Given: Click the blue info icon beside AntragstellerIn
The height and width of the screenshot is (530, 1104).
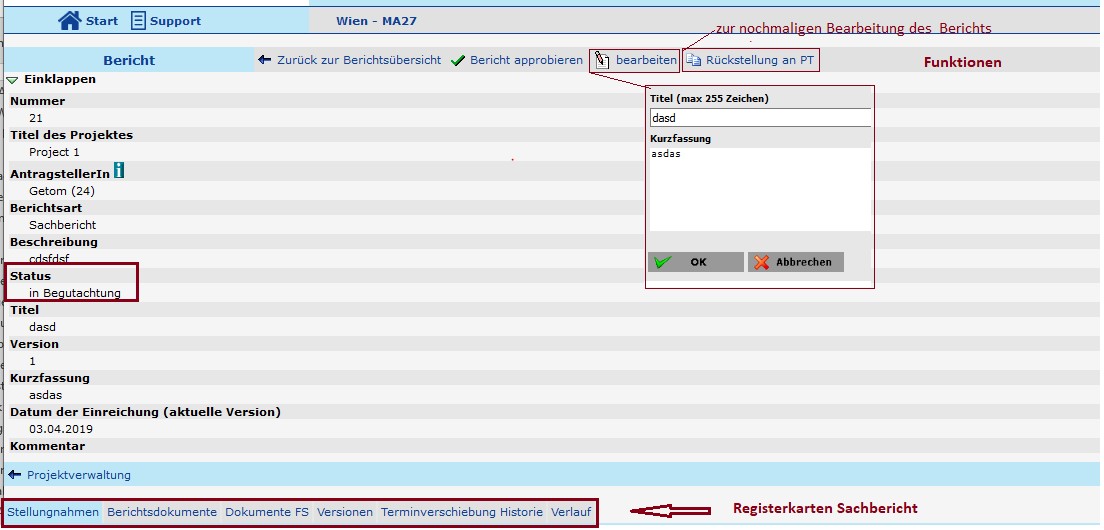Looking at the screenshot, I should point(119,172).
